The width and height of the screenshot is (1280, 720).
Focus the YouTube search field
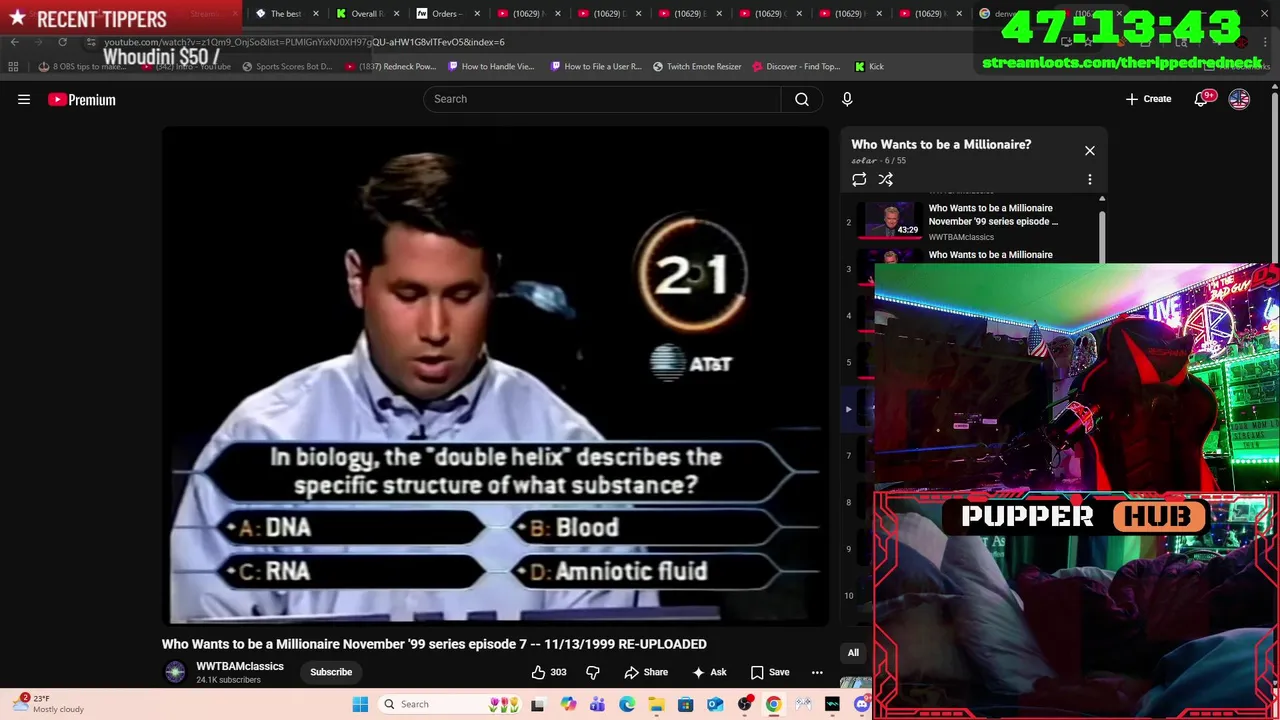(602, 99)
